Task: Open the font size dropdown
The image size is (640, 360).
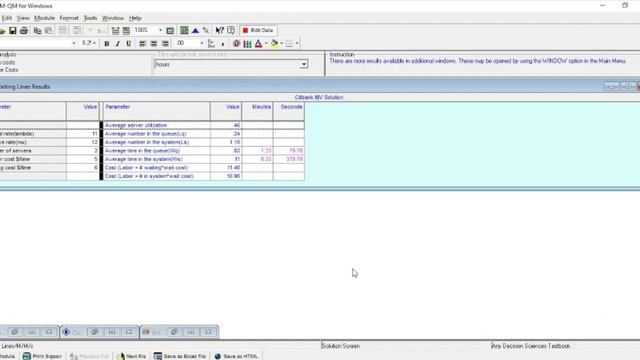Action: pyautogui.click(x=94, y=43)
